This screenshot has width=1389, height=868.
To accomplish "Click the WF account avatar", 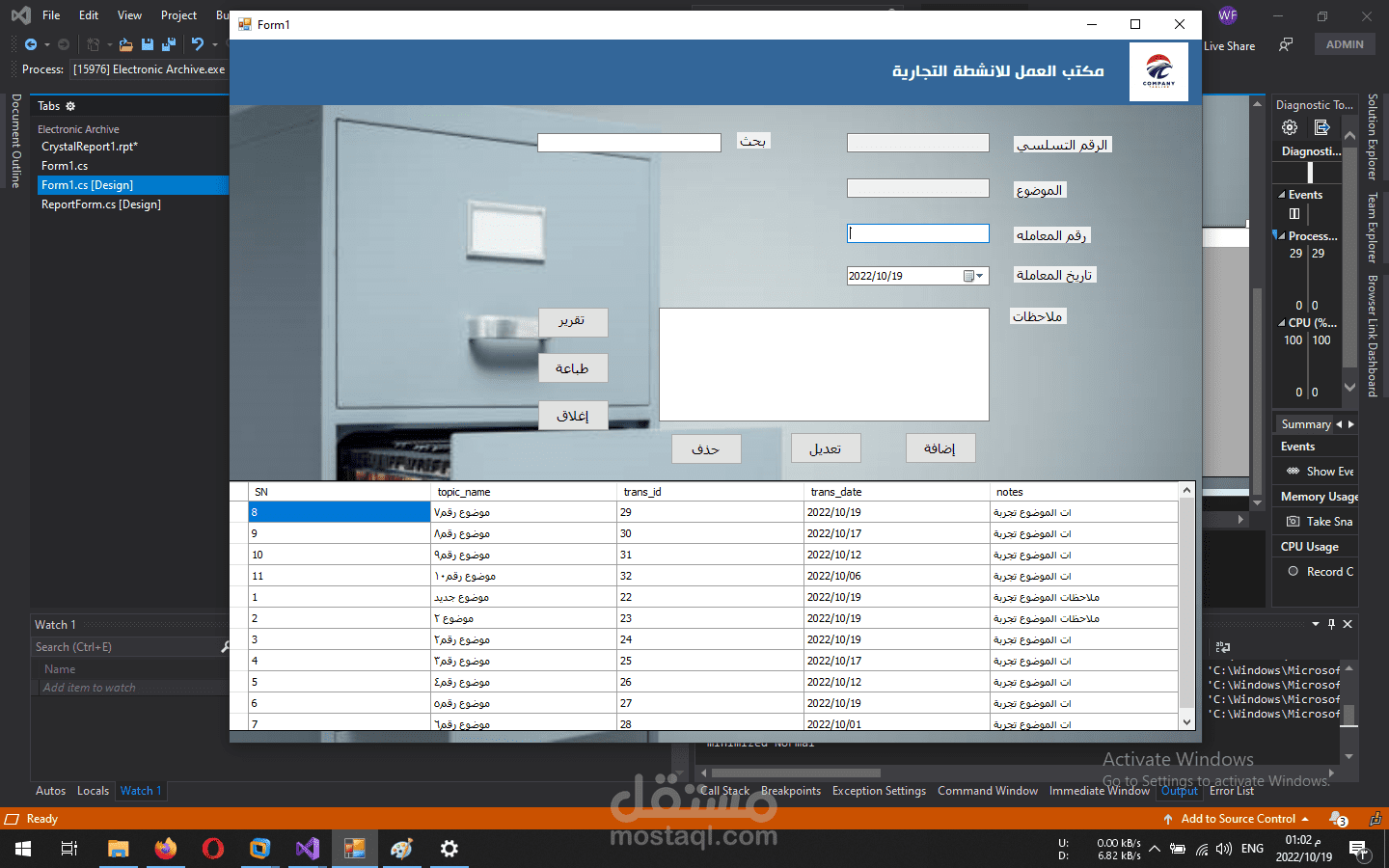I will (1227, 15).
